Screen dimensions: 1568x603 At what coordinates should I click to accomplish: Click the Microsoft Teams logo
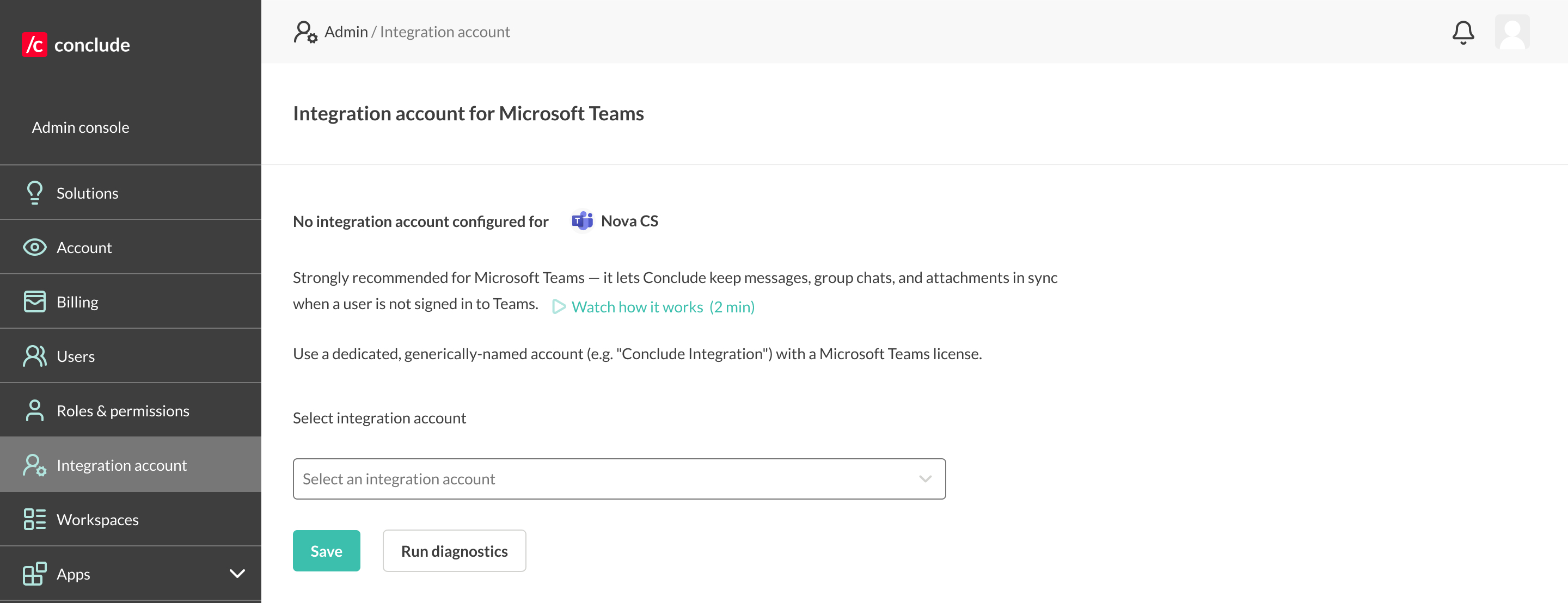(582, 221)
